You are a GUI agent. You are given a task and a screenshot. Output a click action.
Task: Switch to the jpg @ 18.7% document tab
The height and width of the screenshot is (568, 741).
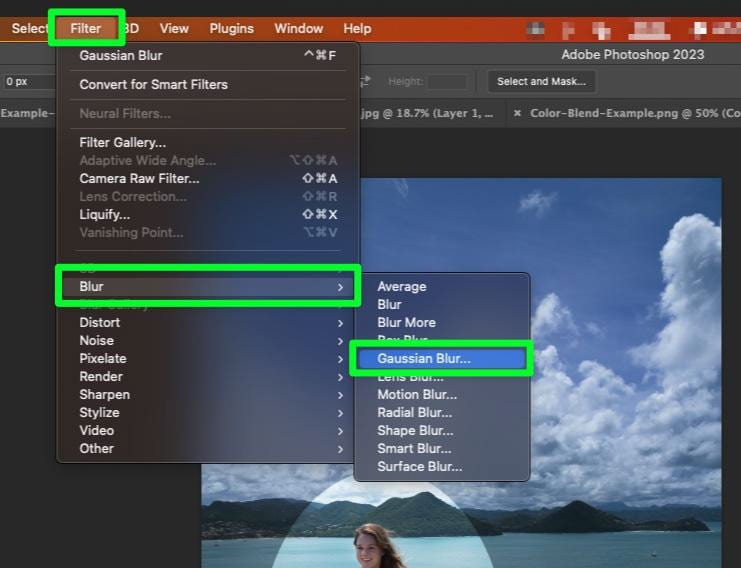[427, 113]
